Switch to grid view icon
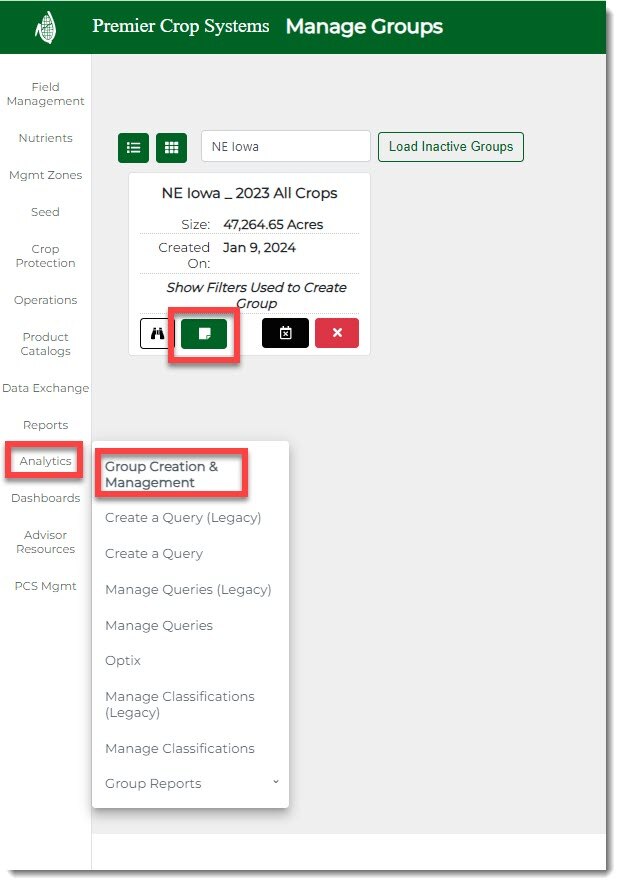The width and height of the screenshot is (621, 885). pos(171,147)
